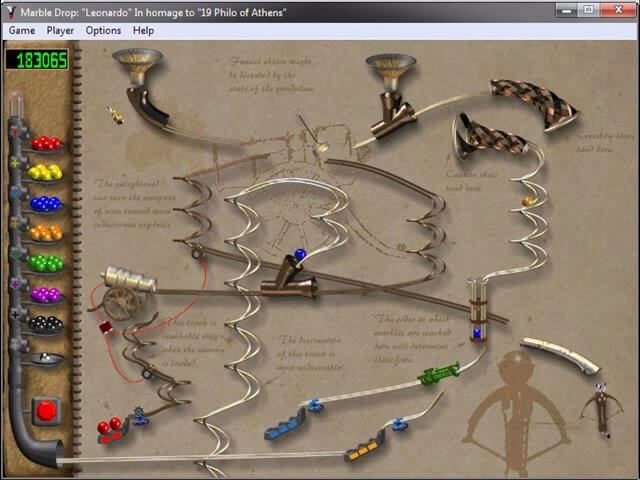Viewport: 640px width, 480px height.
Task: Select the orange marbles pile
Action: (x=46, y=233)
